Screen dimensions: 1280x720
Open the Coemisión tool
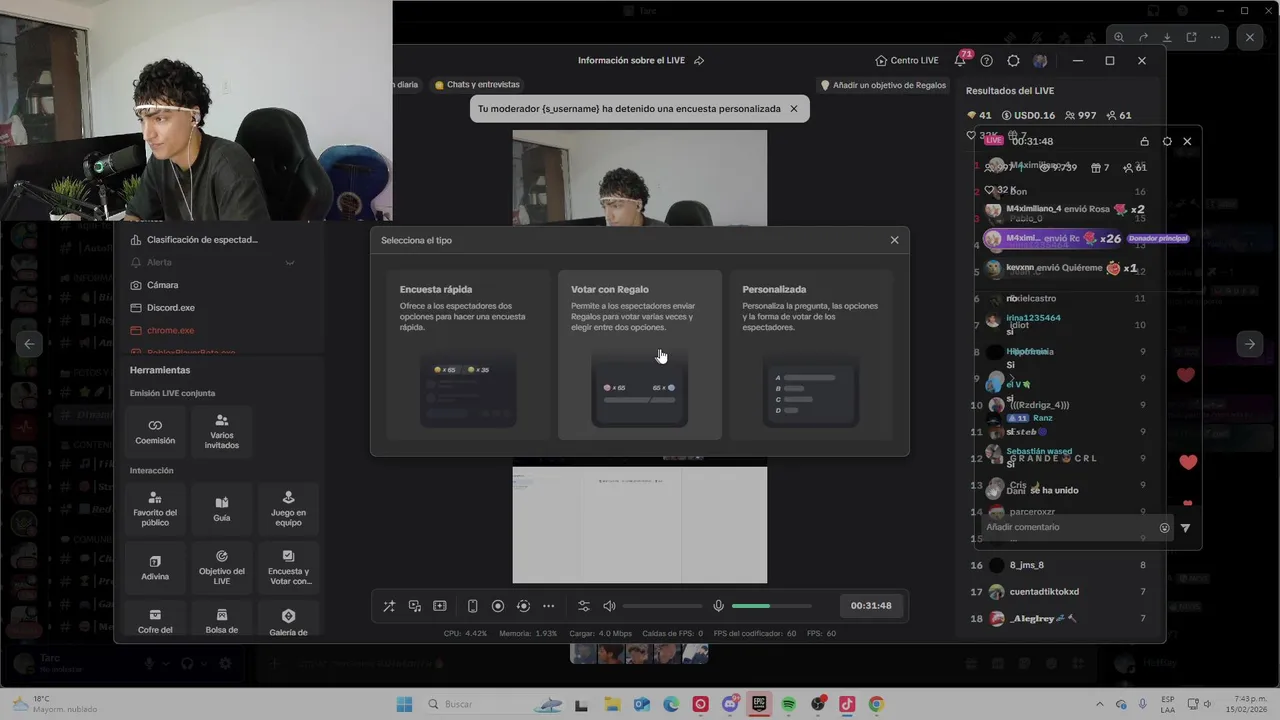tap(155, 431)
